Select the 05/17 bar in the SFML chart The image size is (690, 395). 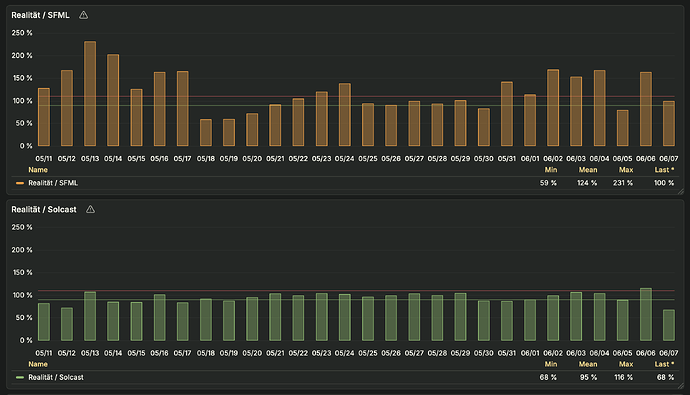pos(183,109)
